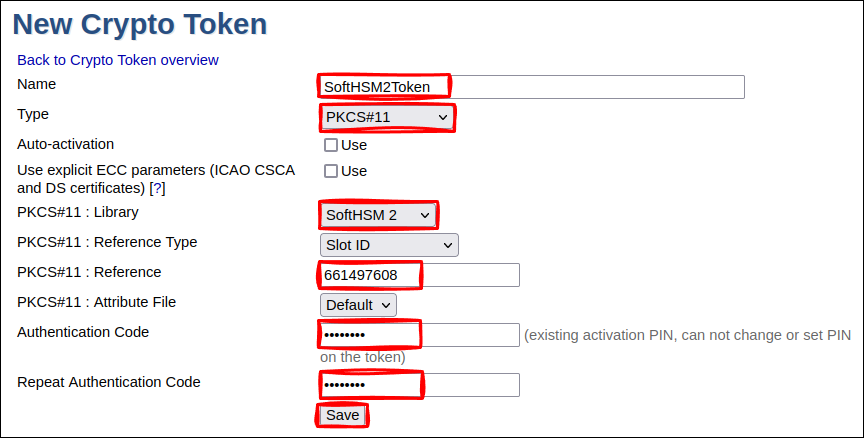Focus the Name text field

point(532,87)
